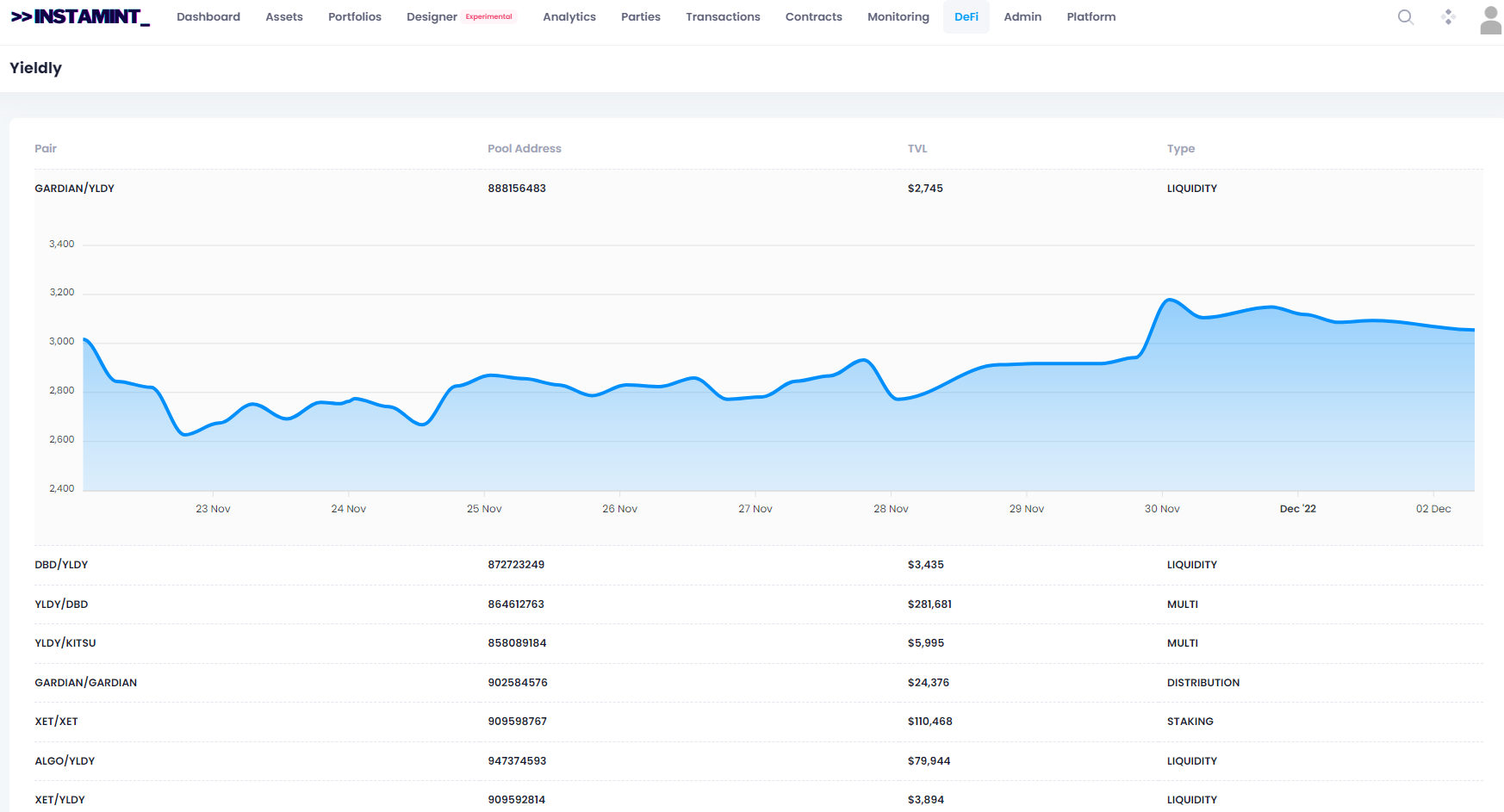This screenshot has height=812, width=1504.
Task: Open the Contracts menu
Action: pos(814,17)
